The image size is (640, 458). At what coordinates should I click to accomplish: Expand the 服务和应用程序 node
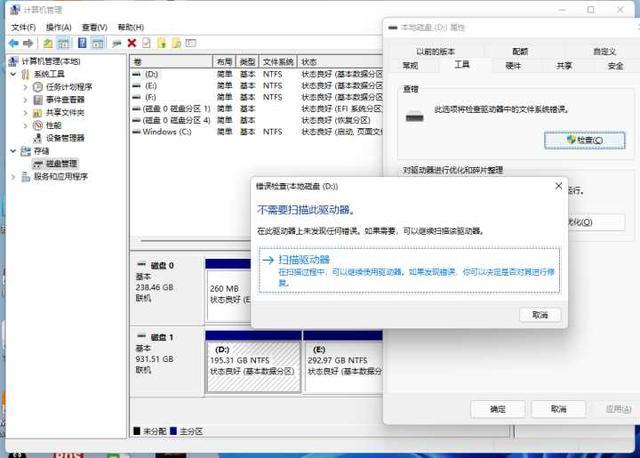(13, 176)
